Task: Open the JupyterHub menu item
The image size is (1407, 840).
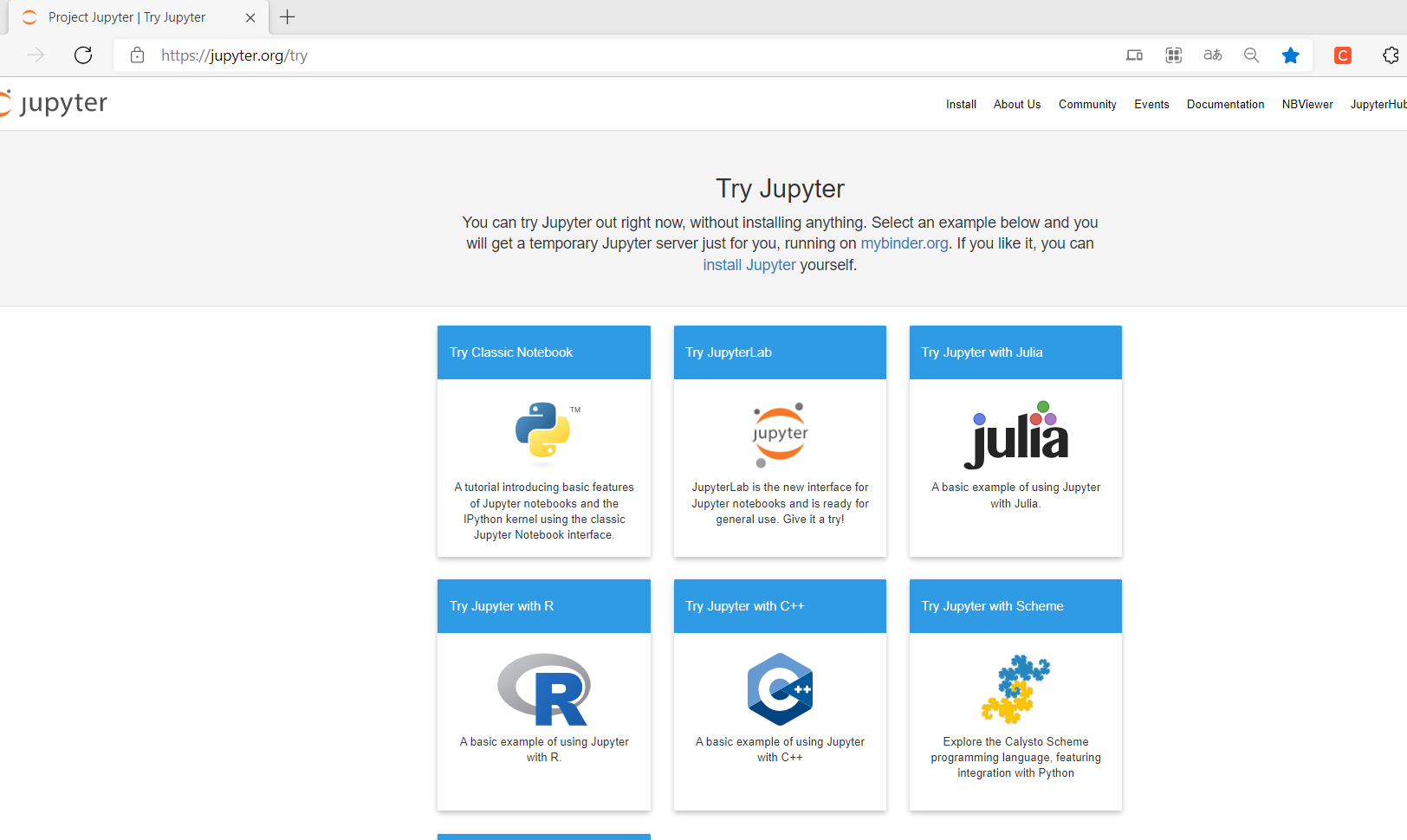Action: (1378, 104)
